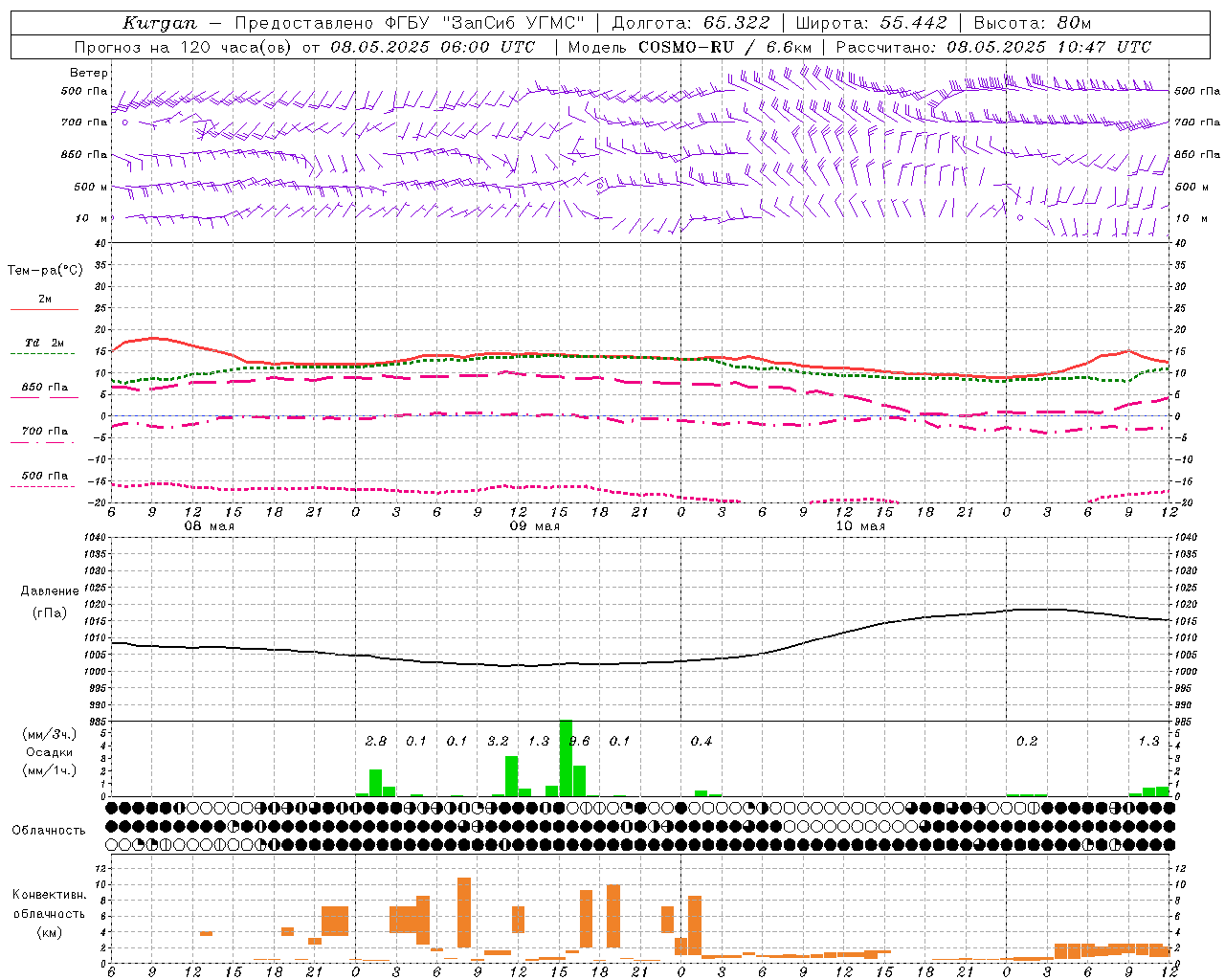Click the tallest green precipitation bar
This screenshot has height=980, width=1225.
tap(566, 758)
